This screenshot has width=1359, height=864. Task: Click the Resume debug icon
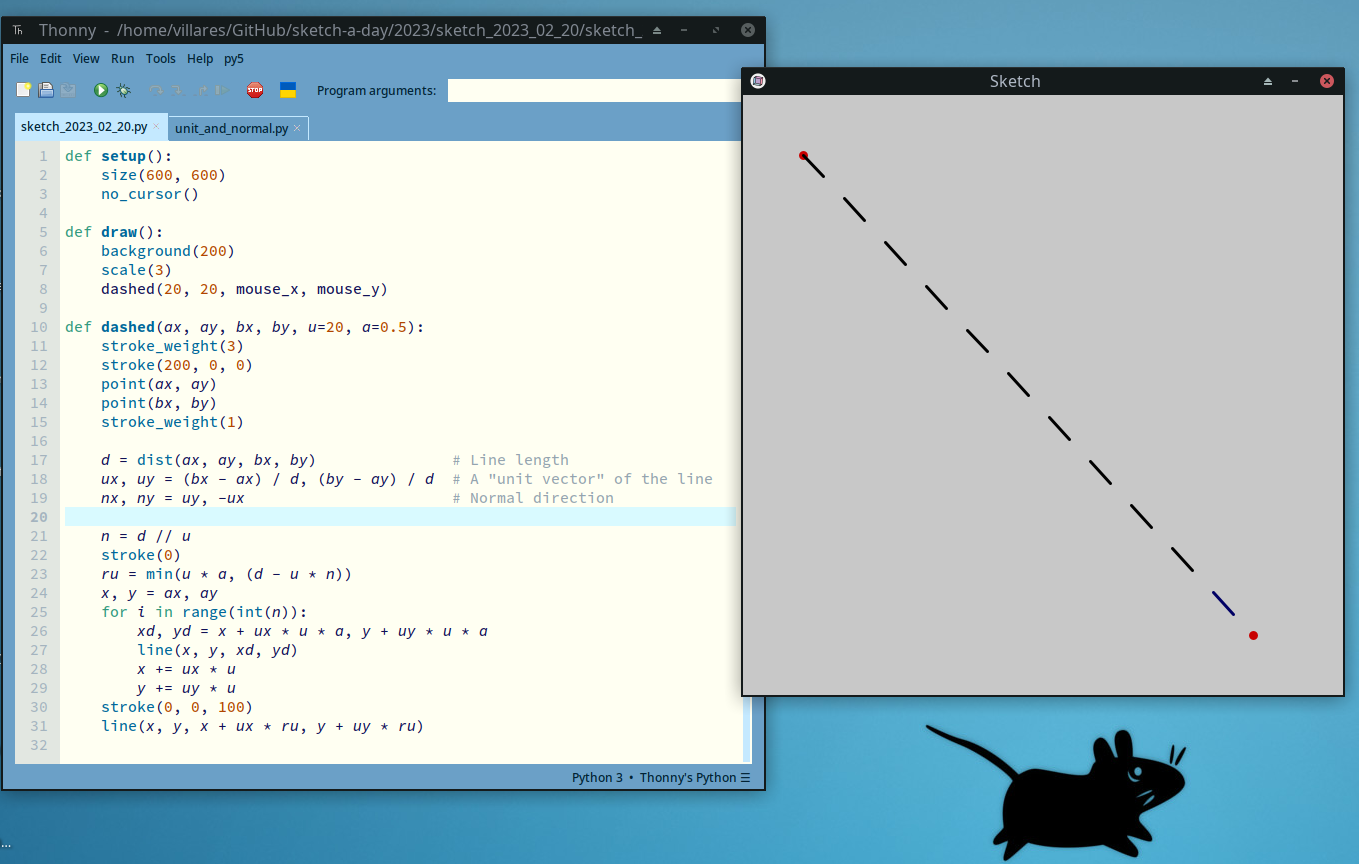point(222,91)
